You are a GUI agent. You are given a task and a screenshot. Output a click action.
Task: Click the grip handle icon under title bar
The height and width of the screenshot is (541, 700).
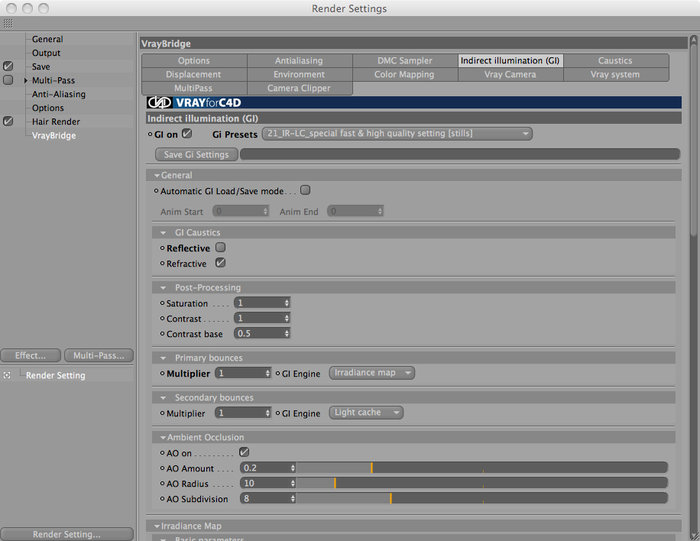(8, 23)
